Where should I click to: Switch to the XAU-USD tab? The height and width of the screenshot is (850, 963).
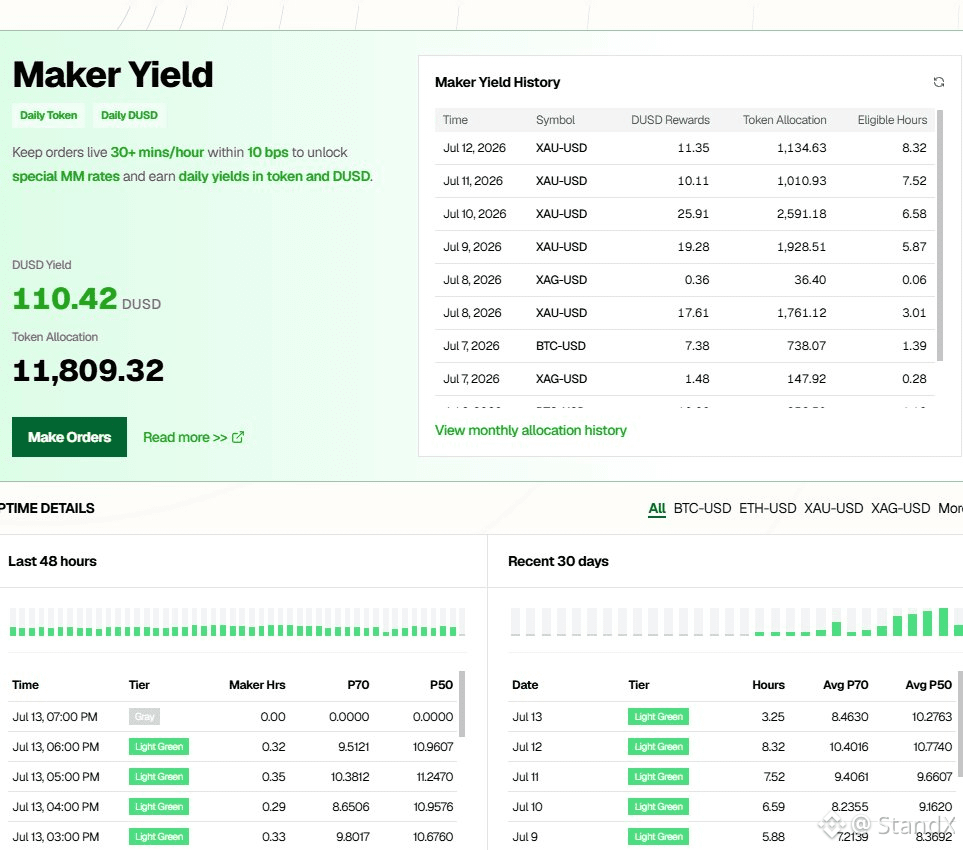pyautogui.click(x=833, y=509)
